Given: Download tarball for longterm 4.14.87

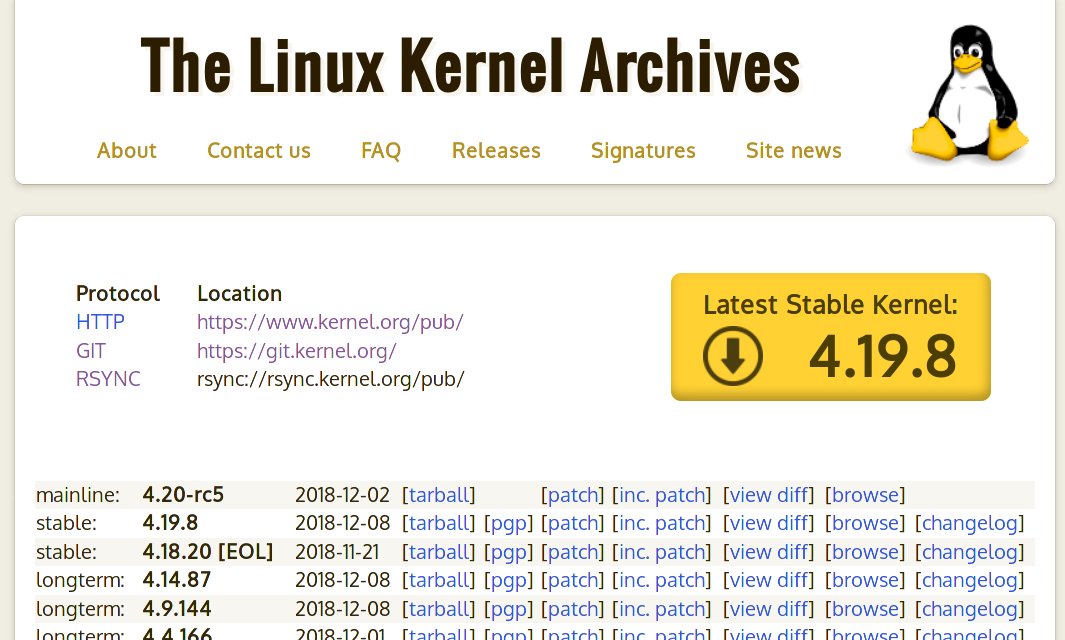Looking at the screenshot, I should pos(439,580).
